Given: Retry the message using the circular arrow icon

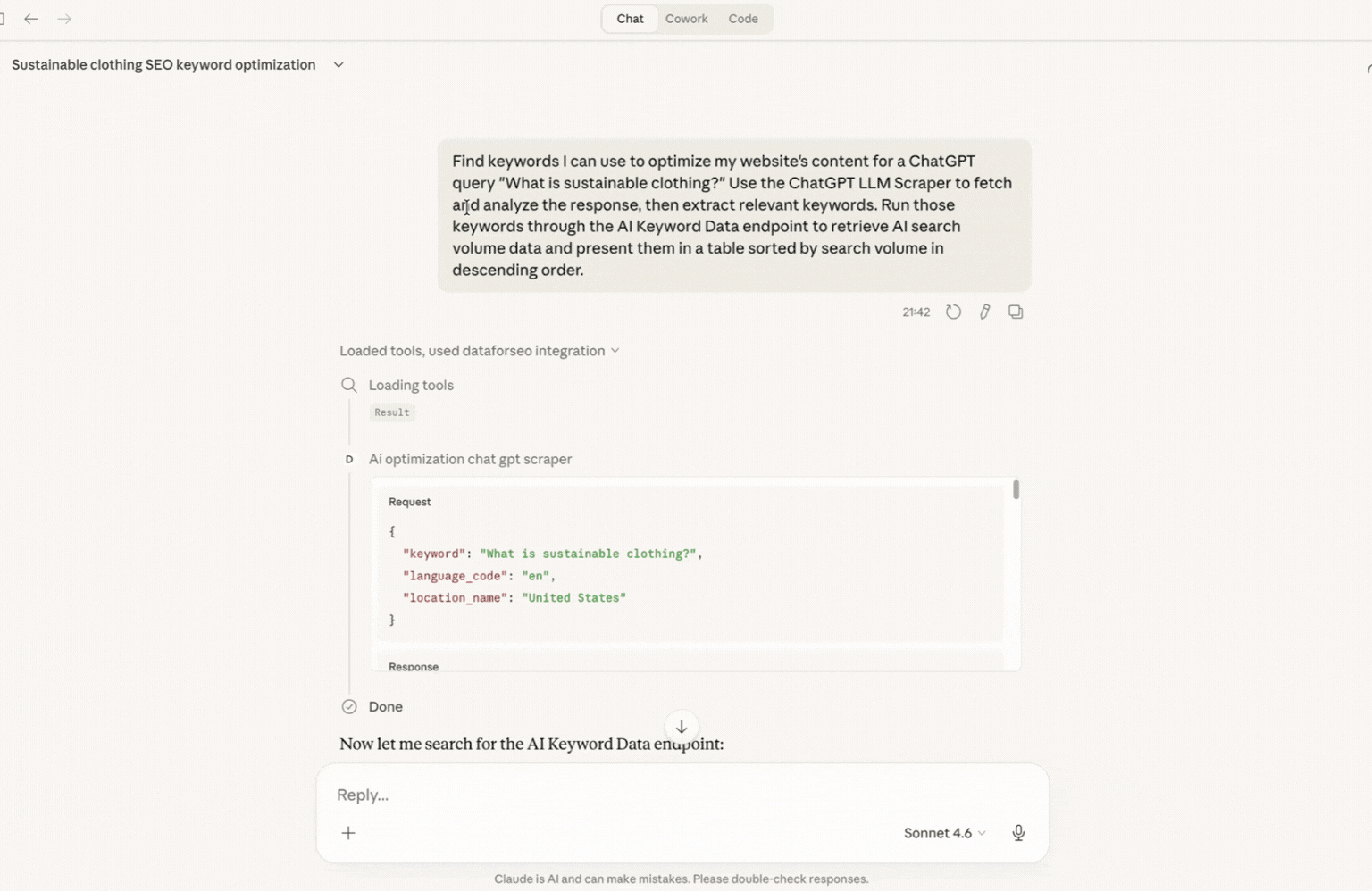Looking at the screenshot, I should tap(953, 312).
